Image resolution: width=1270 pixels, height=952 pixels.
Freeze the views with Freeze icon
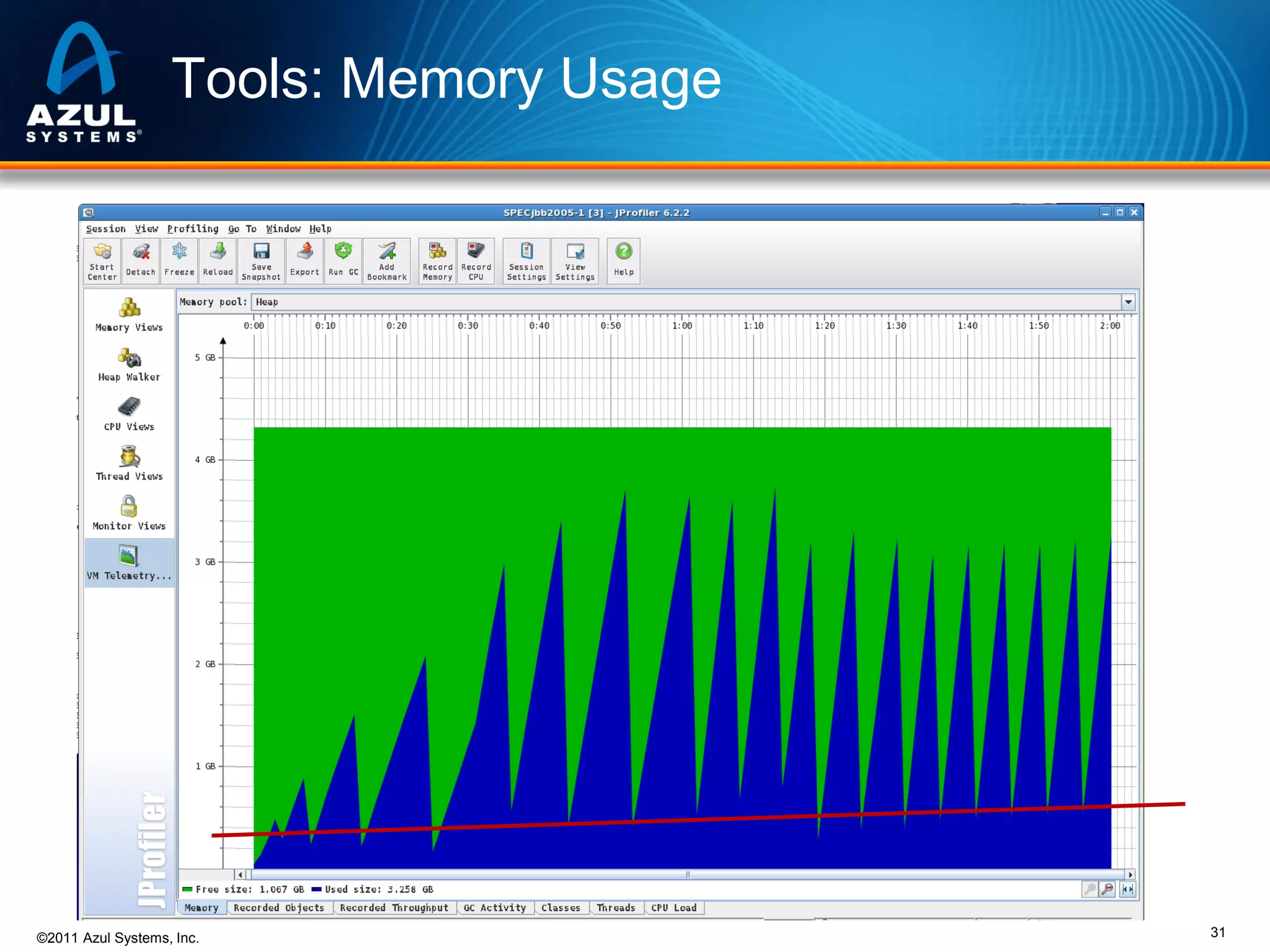[x=179, y=261]
